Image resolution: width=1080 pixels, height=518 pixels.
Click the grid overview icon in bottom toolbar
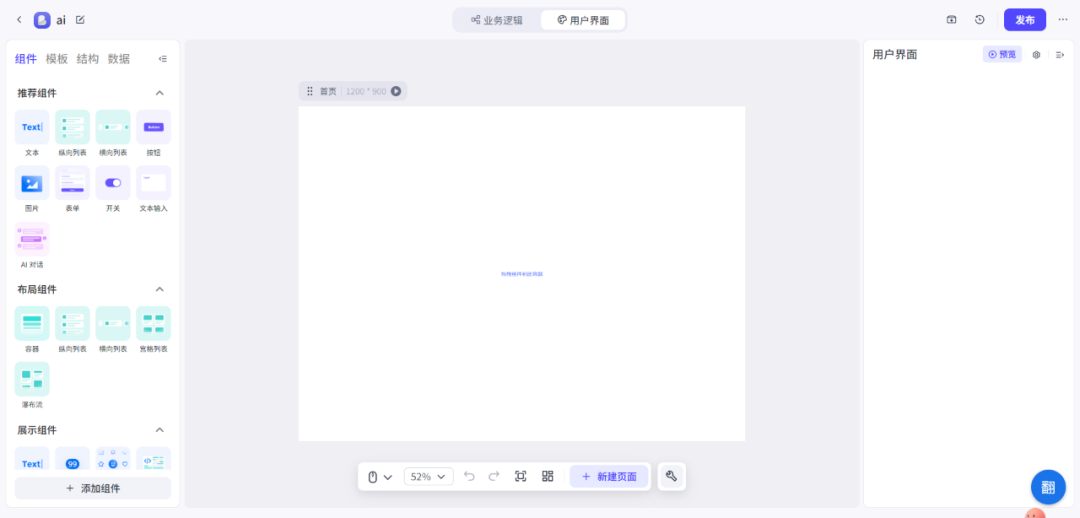[x=548, y=477]
